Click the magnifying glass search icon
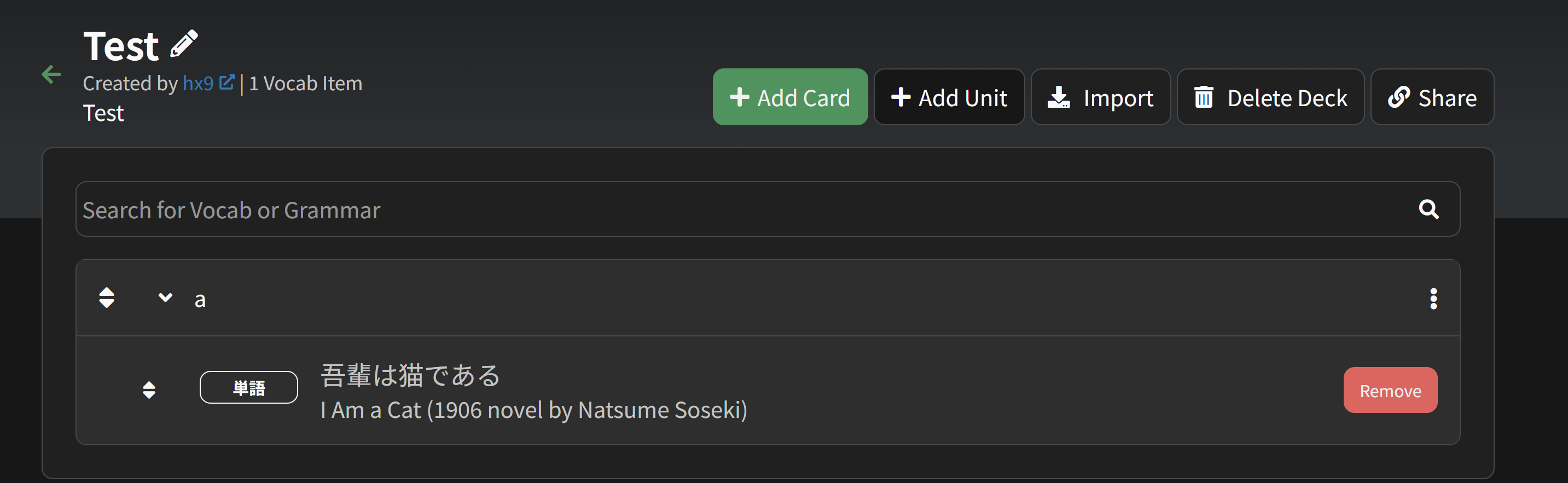Viewport: 1568px width, 483px height. 1428,210
